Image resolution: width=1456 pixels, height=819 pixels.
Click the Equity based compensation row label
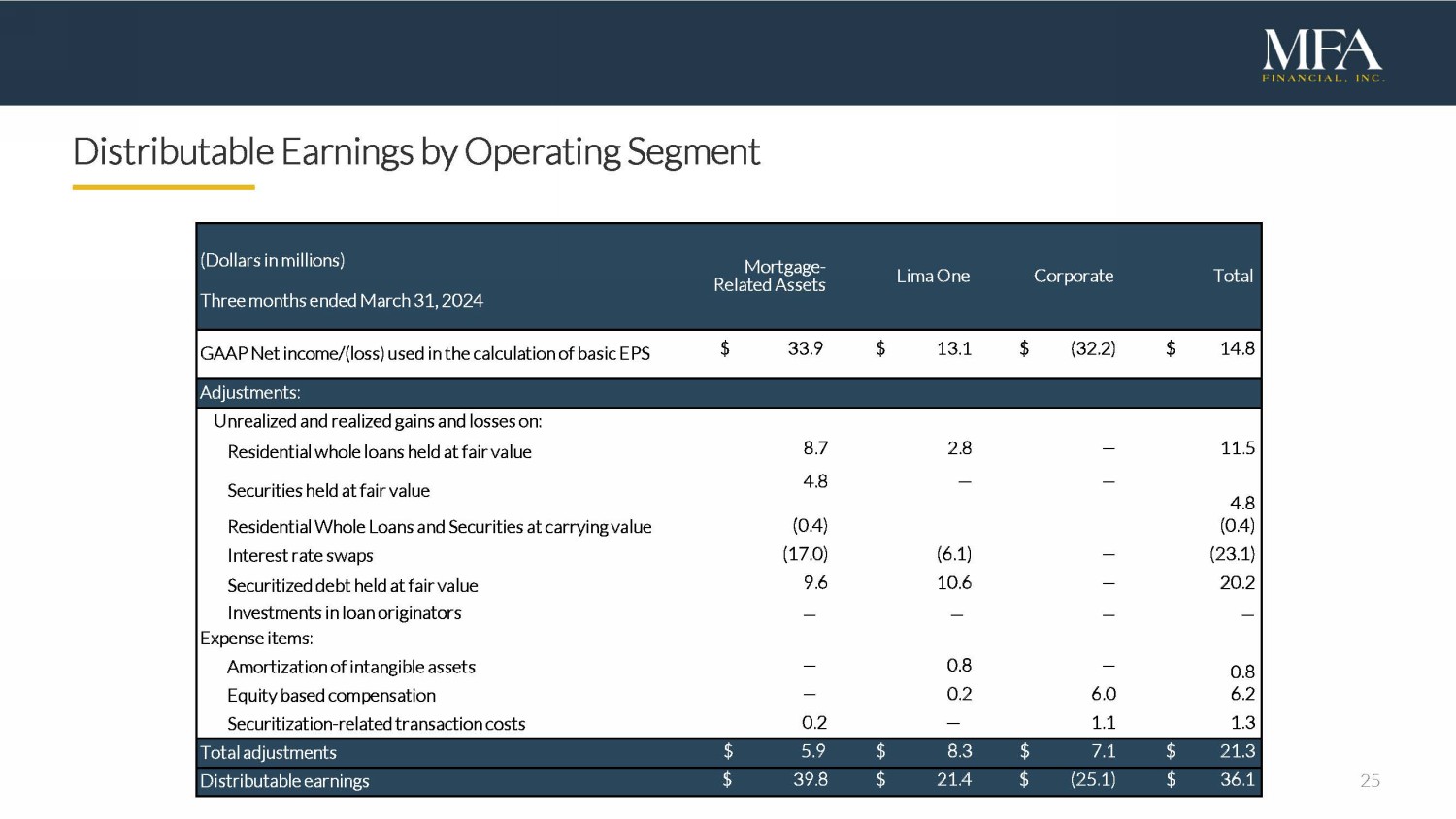pyautogui.click(x=331, y=696)
